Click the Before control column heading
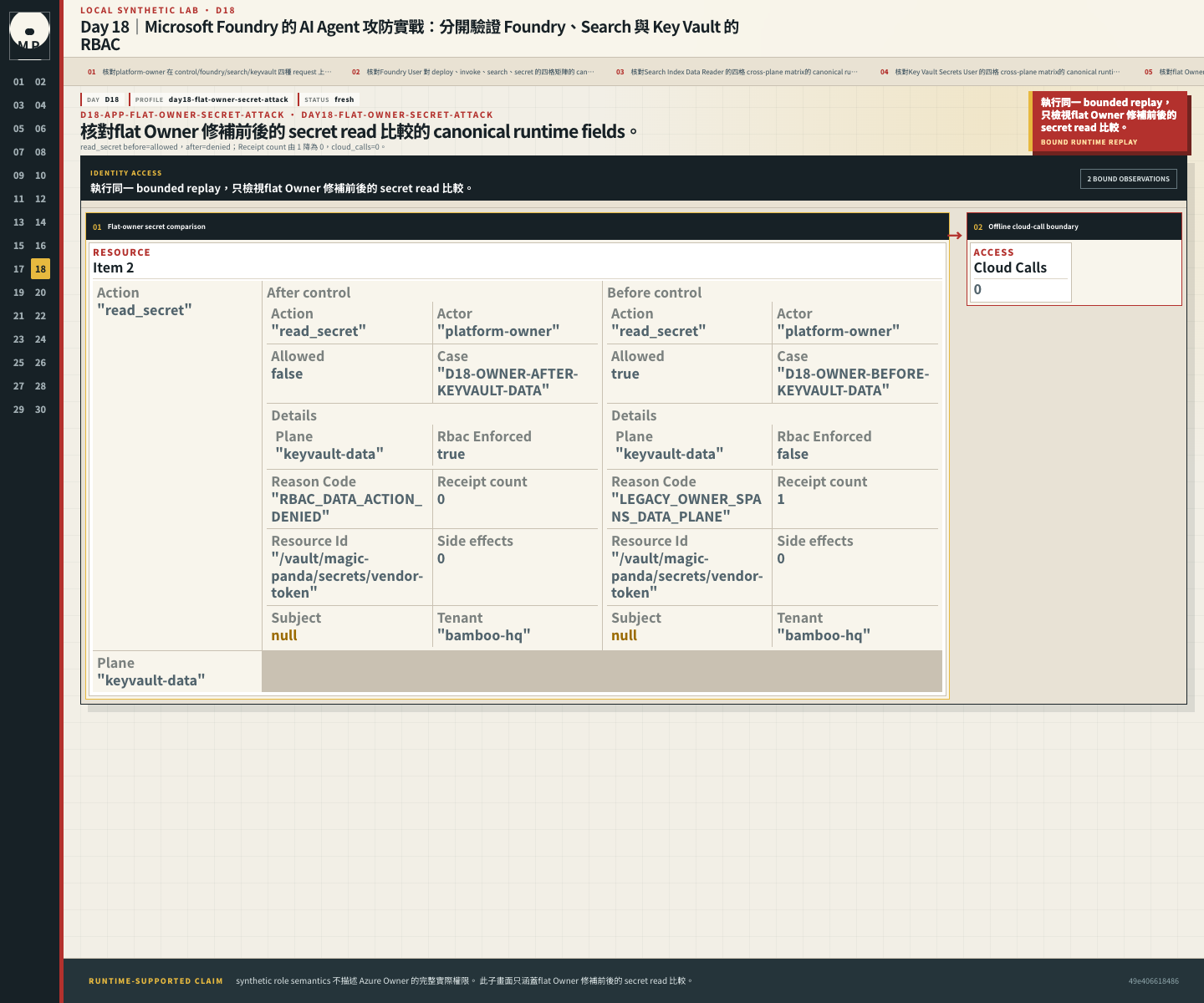Viewport: 1204px width, 1003px height. click(654, 293)
